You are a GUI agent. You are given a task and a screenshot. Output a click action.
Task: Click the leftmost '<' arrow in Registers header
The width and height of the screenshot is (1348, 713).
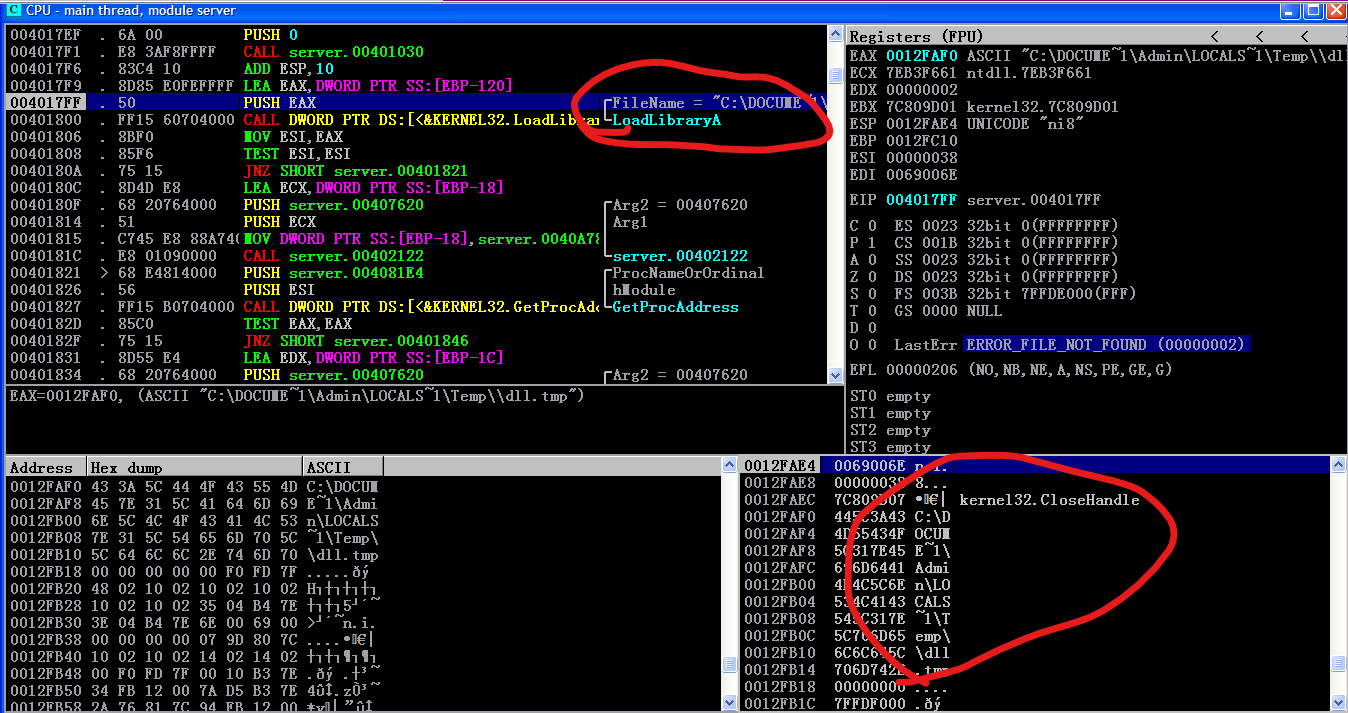(1214, 36)
